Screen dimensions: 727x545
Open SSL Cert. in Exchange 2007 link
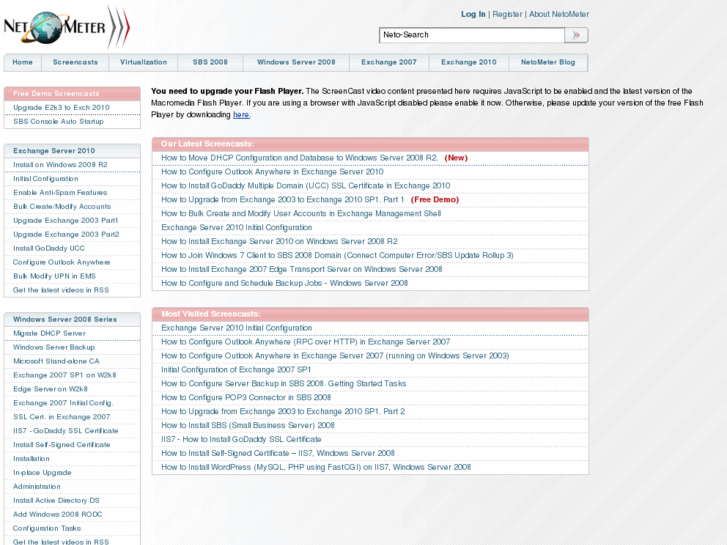(62, 417)
